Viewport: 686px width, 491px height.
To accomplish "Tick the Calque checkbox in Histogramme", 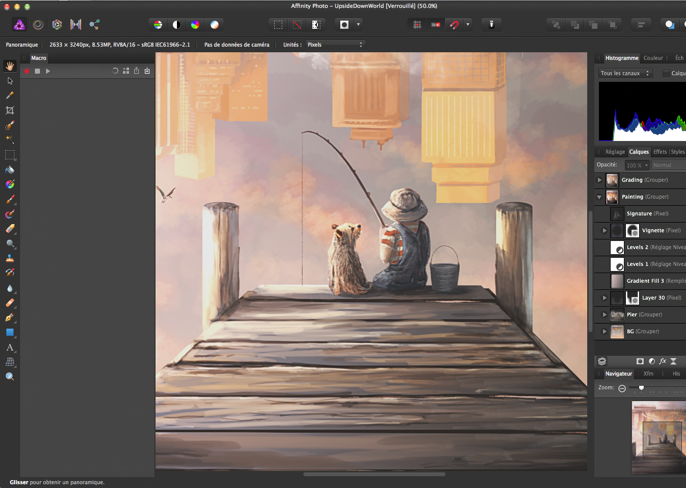I will pos(665,74).
